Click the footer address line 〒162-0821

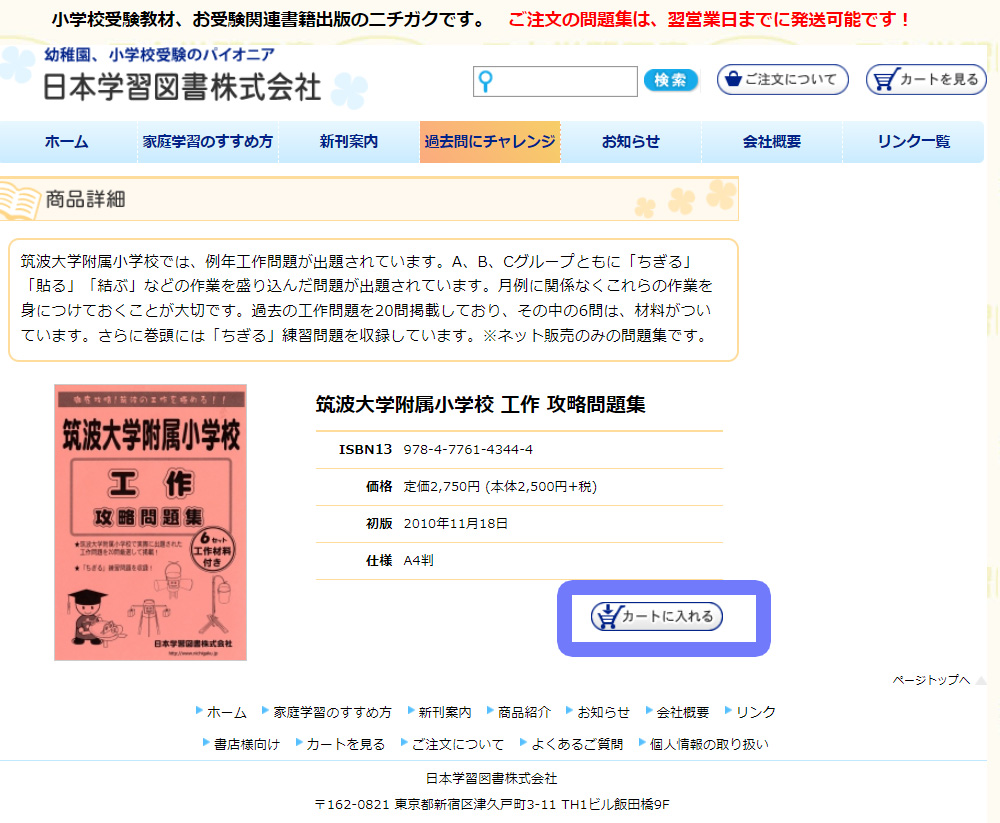pyautogui.click(x=492, y=804)
